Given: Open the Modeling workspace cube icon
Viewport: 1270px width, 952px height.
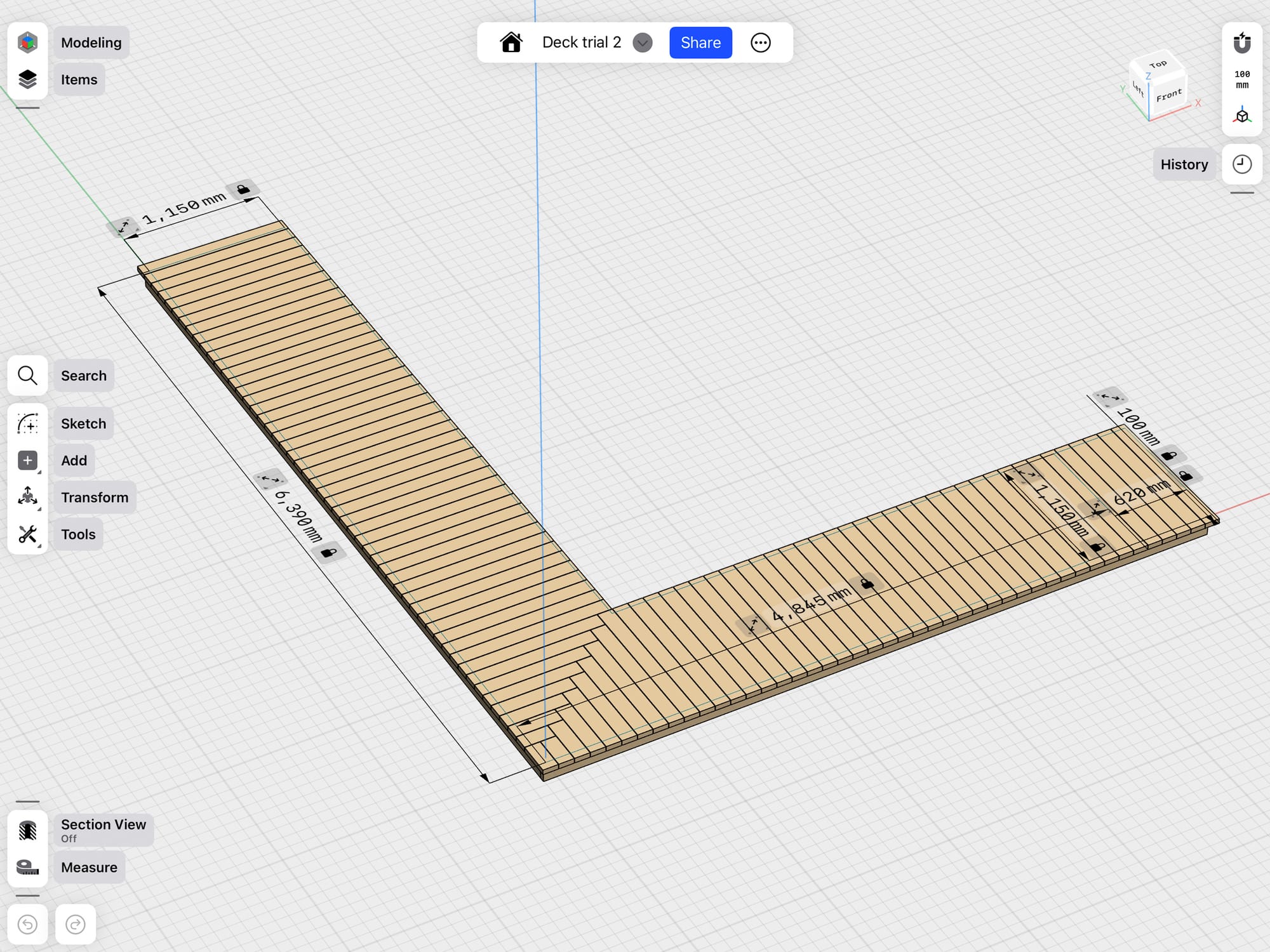Looking at the screenshot, I should tap(27, 43).
